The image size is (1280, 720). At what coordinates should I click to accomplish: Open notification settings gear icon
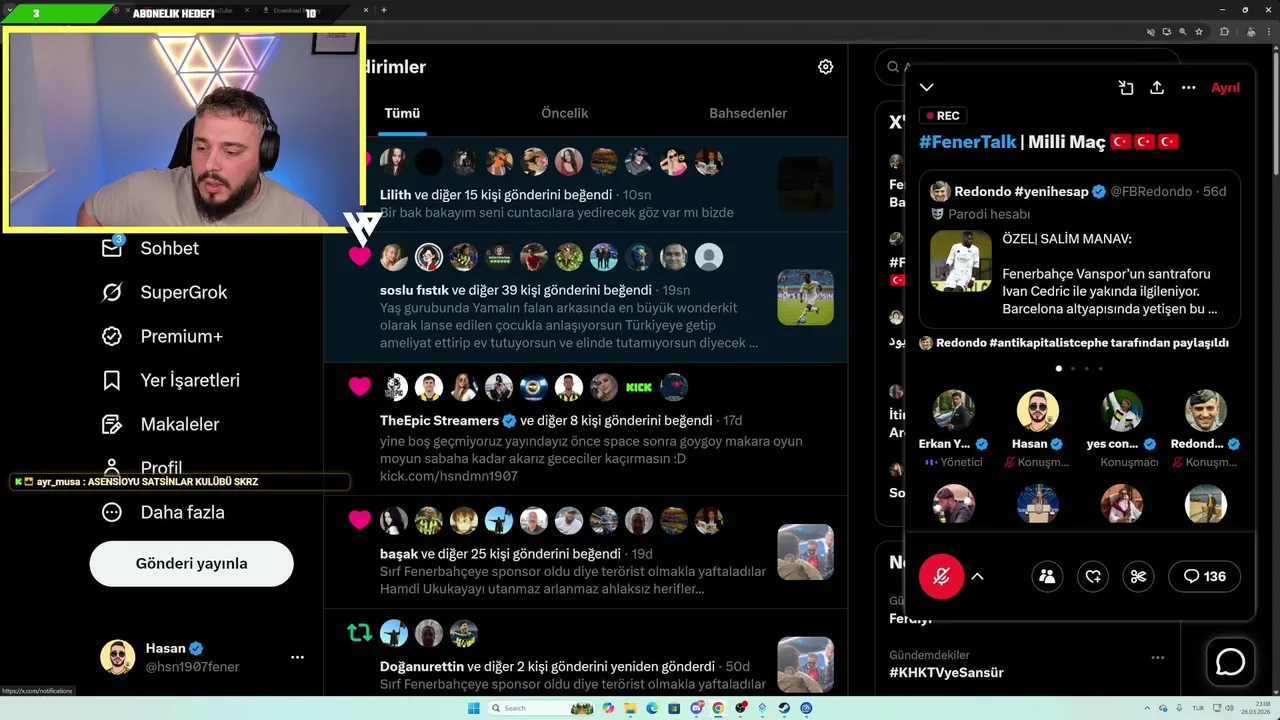(825, 67)
